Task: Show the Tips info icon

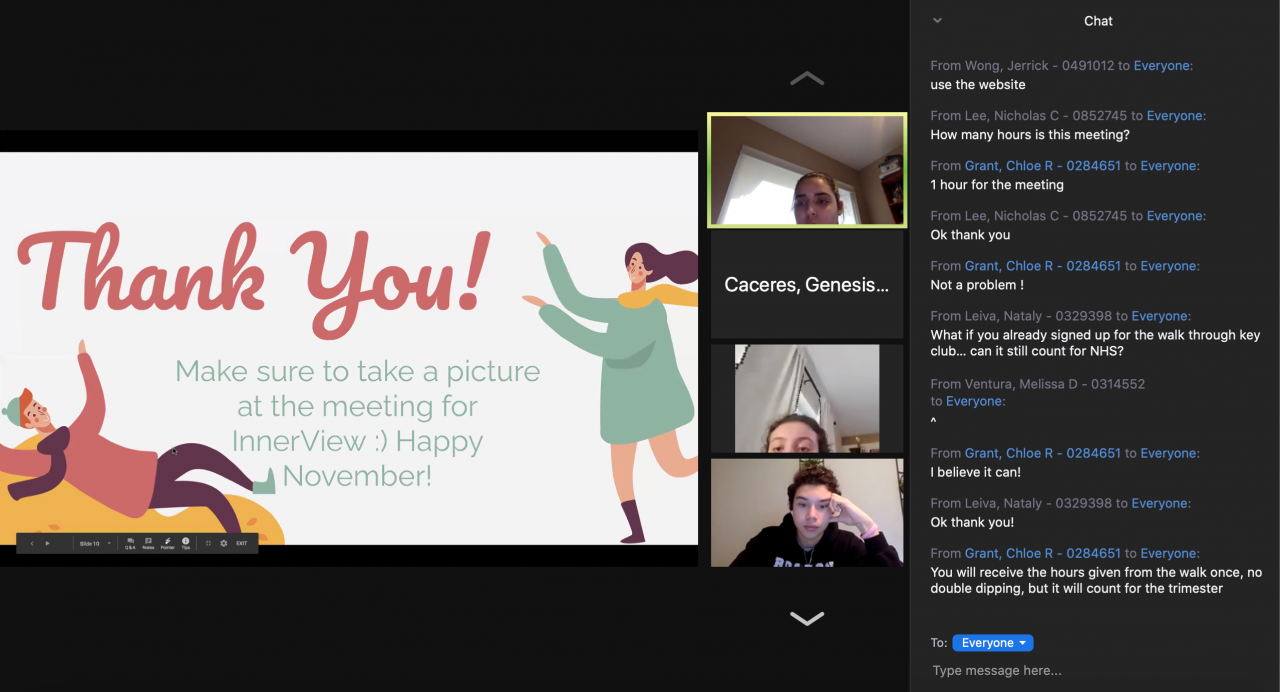Action: (185, 543)
